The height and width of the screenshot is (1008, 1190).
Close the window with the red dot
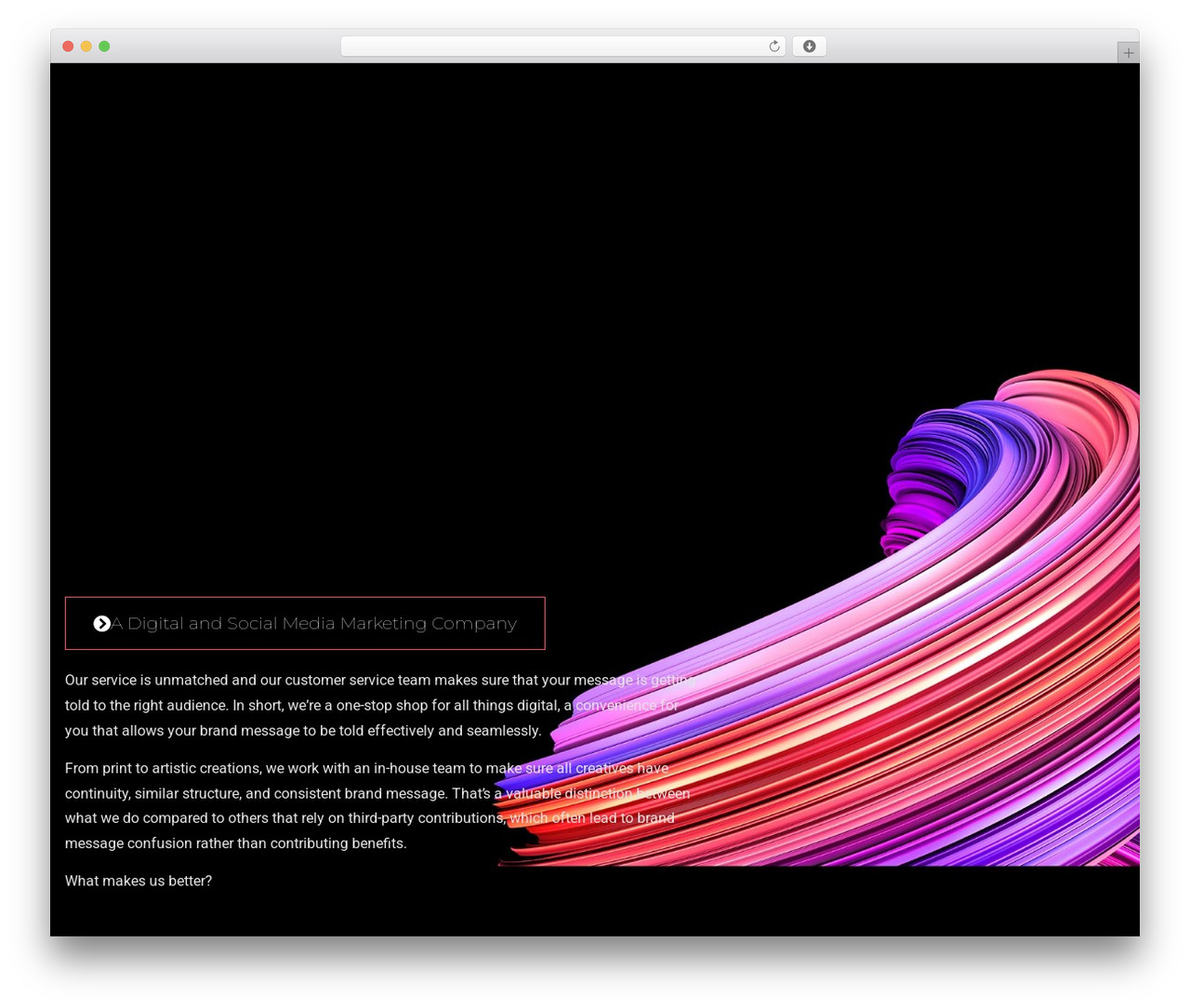[x=68, y=46]
